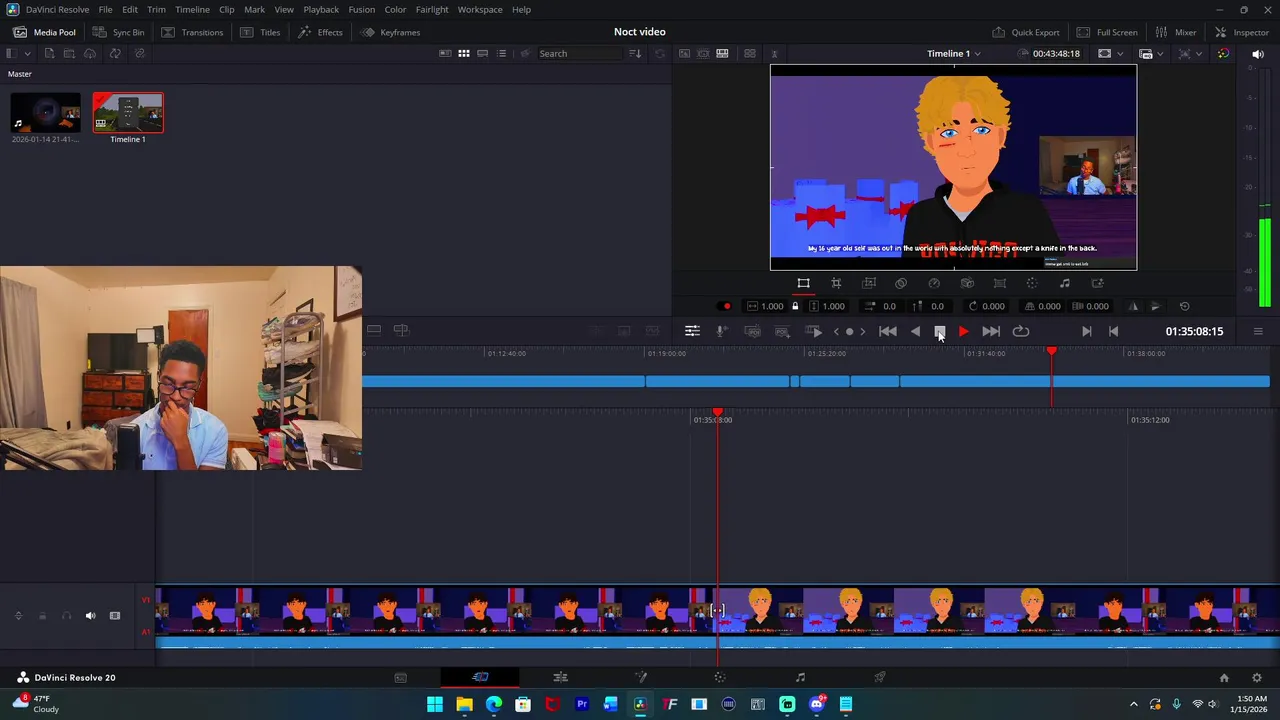The height and width of the screenshot is (720, 1280).
Task: Switch to the Media page
Action: click(x=400, y=677)
